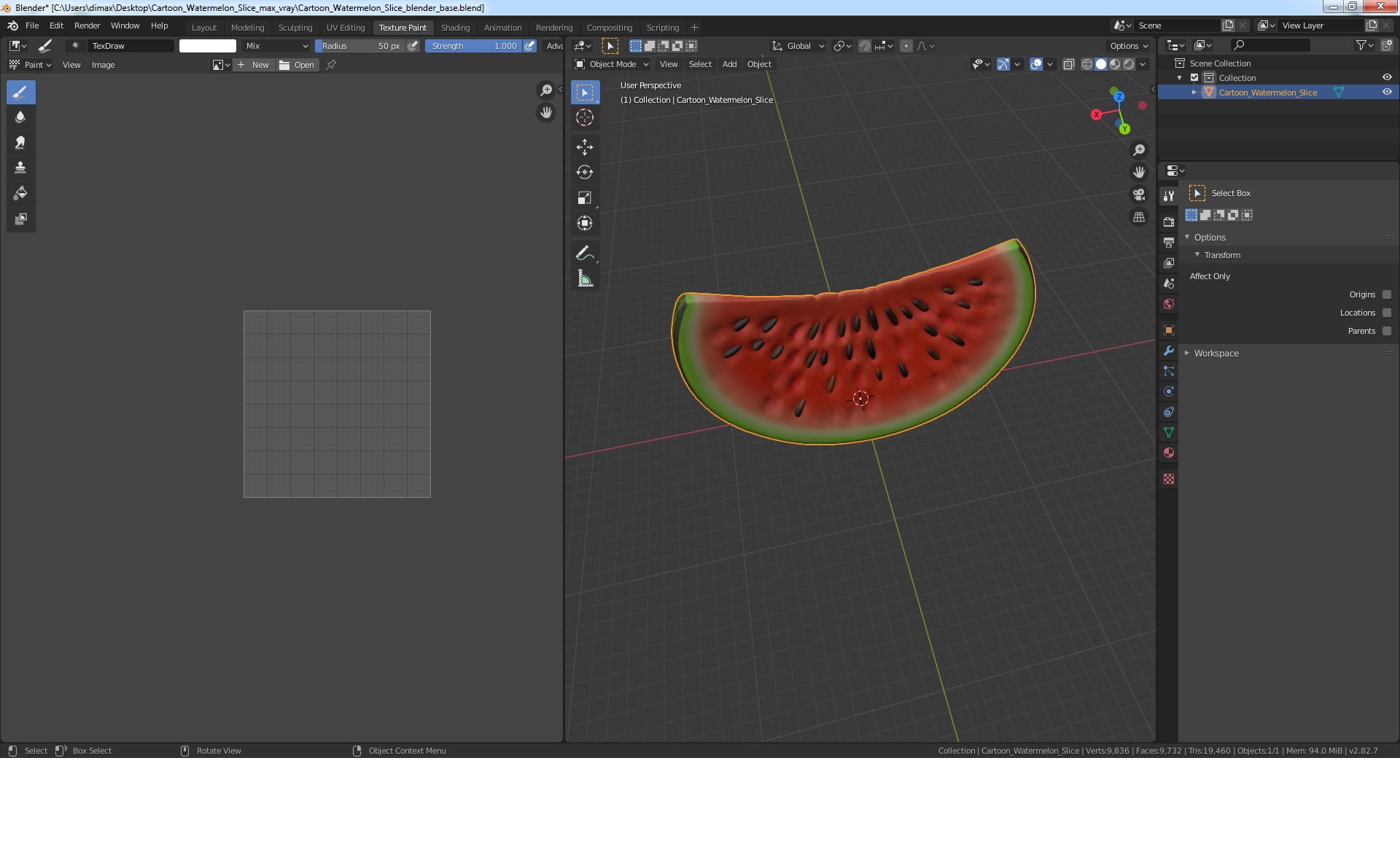Select the Soften brush tool
The image size is (1400, 844).
click(x=20, y=117)
